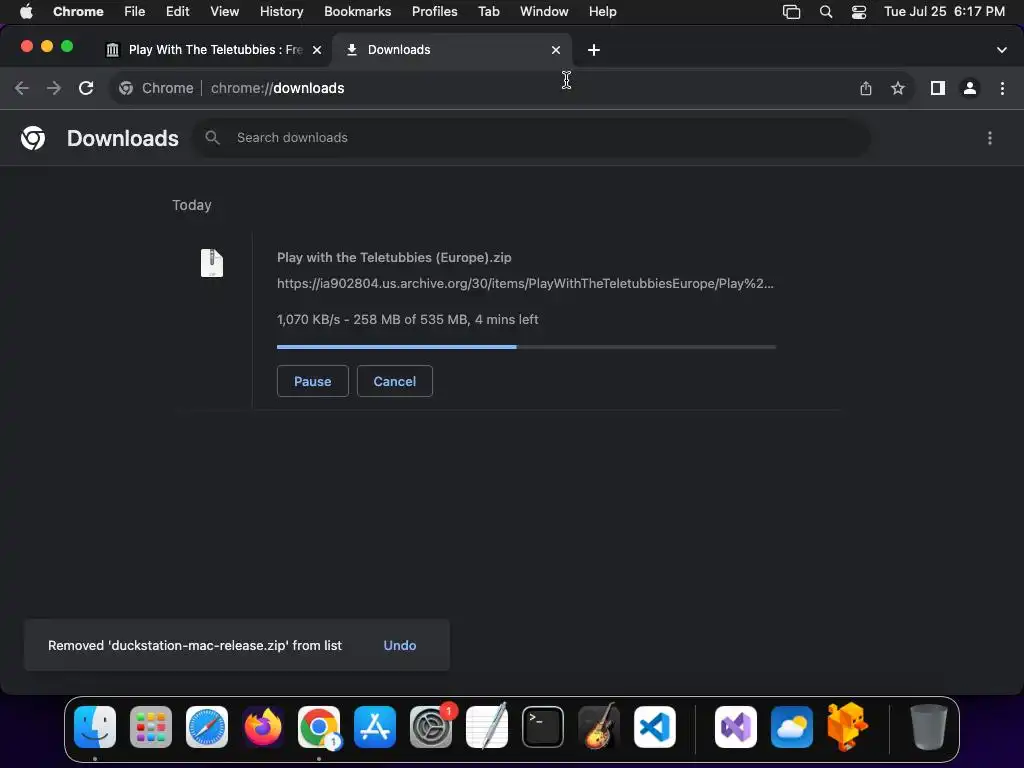1024x768 pixels.
Task: Click the Chrome icon in the Dock
Action: point(319,726)
